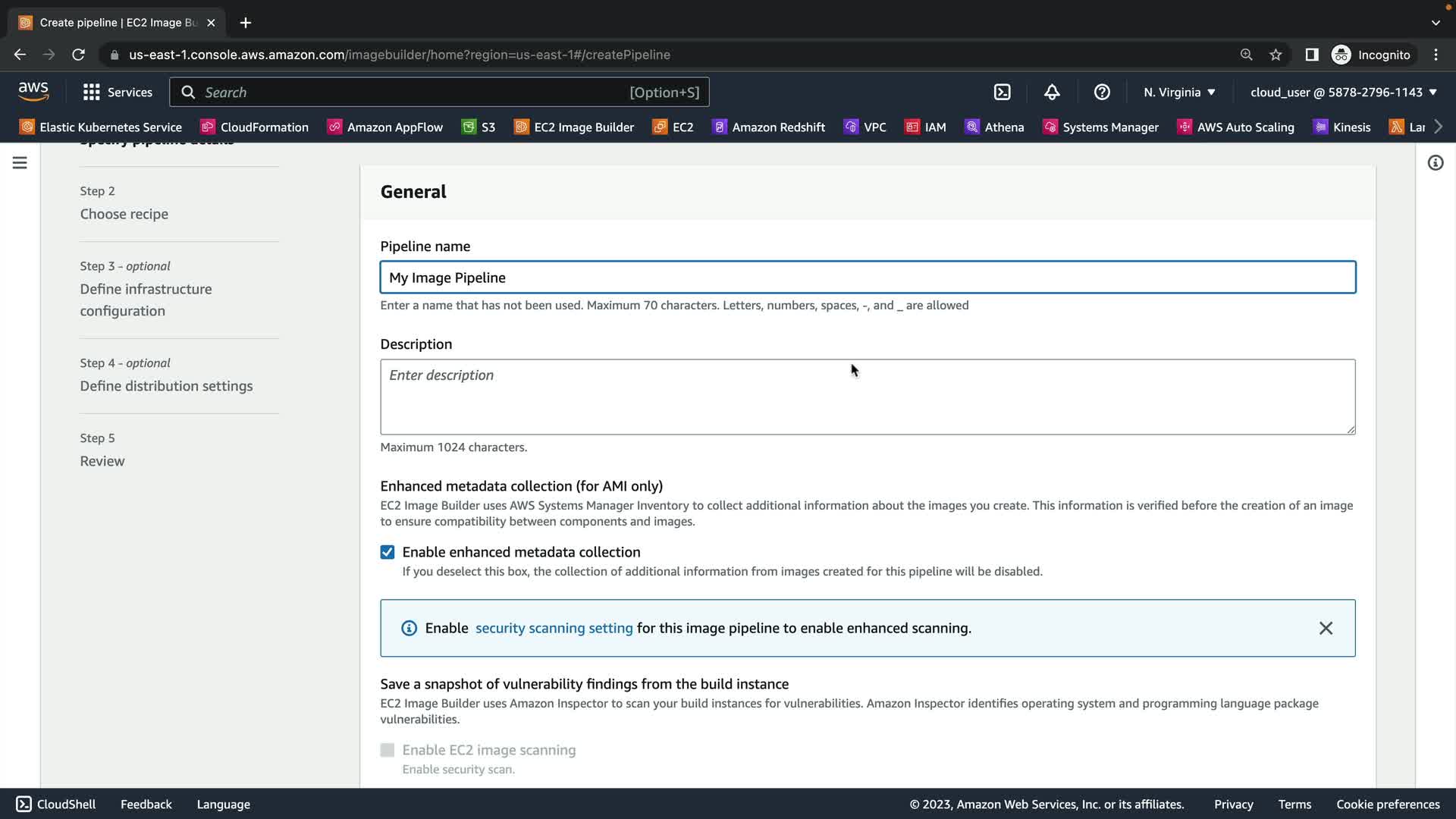The width and height of the screenshot is (1456, 819).
Task: Follow the security scanning setting link
Action: (x=554, y=628)
